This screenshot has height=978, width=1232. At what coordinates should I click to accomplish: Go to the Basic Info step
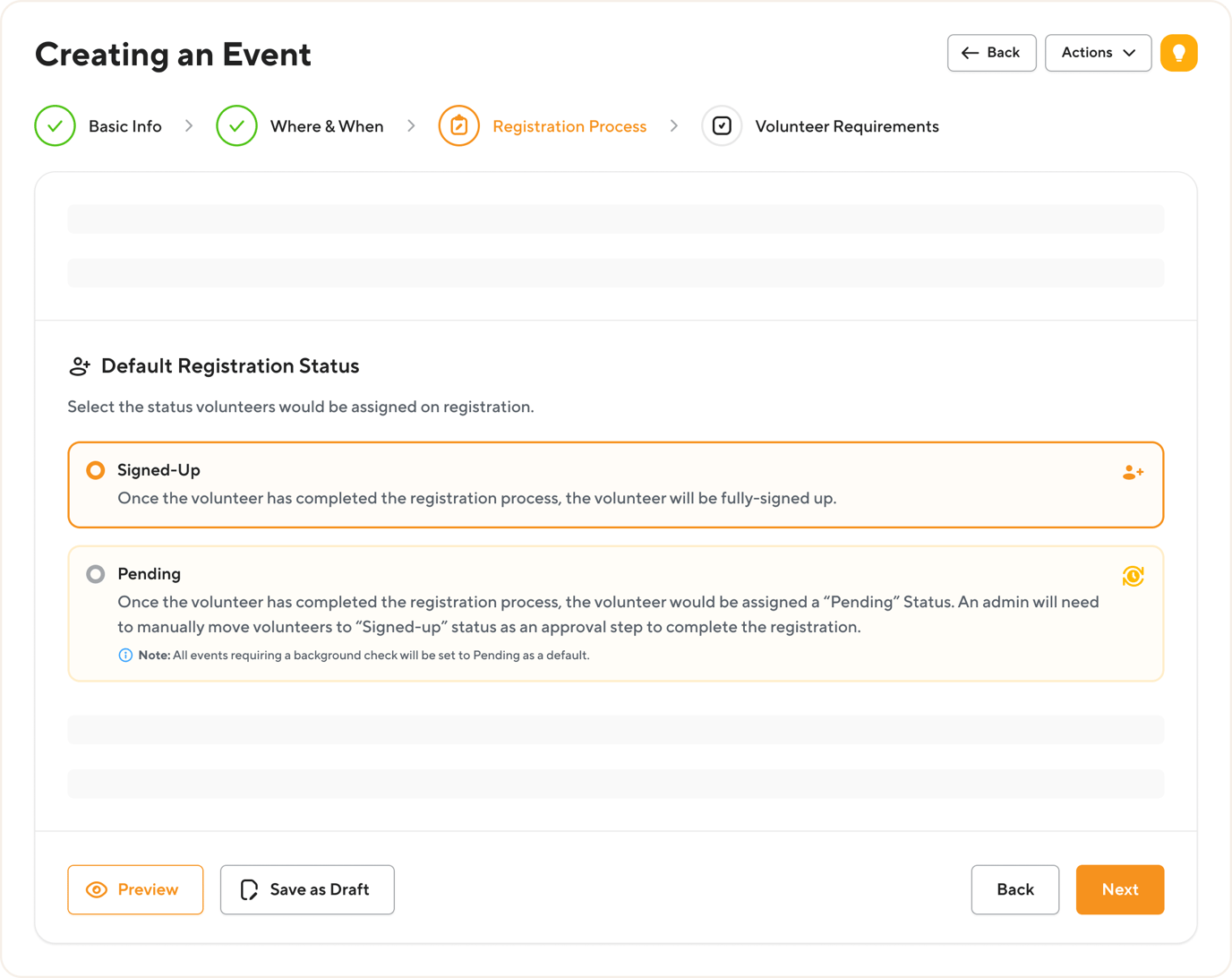[x=124, y=125]
